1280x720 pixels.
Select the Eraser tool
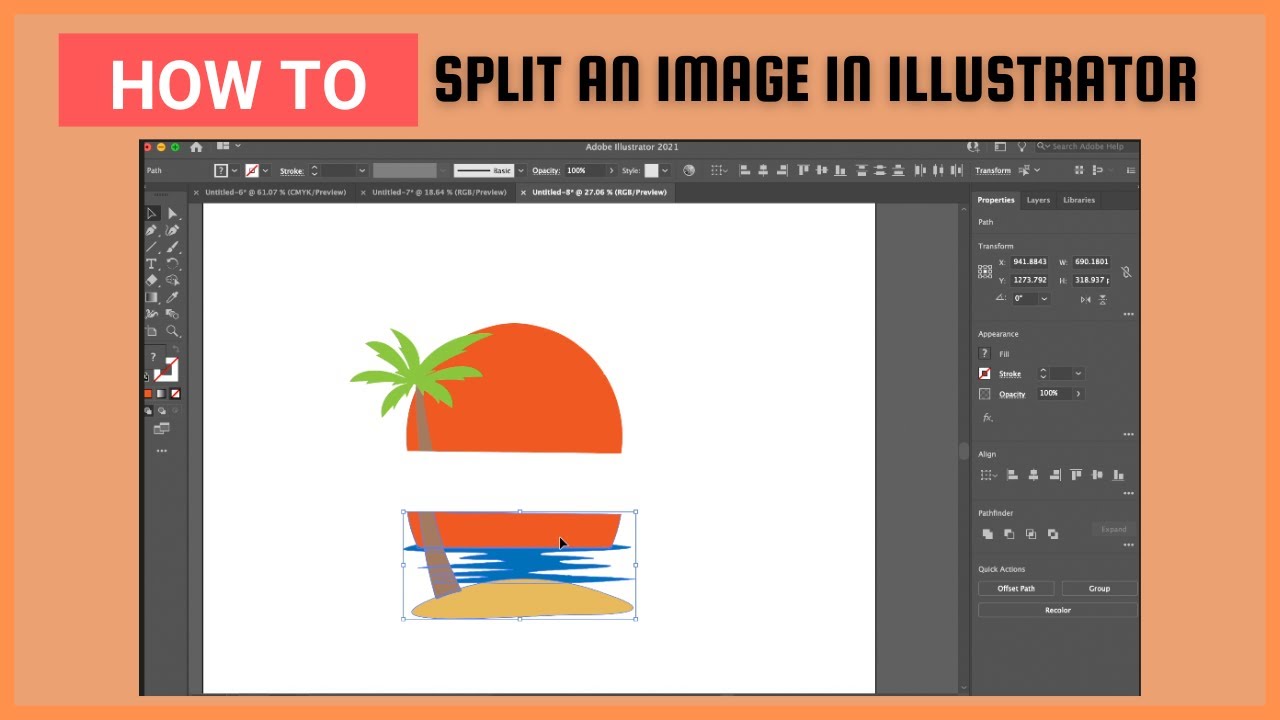click(x=152, y=281)
